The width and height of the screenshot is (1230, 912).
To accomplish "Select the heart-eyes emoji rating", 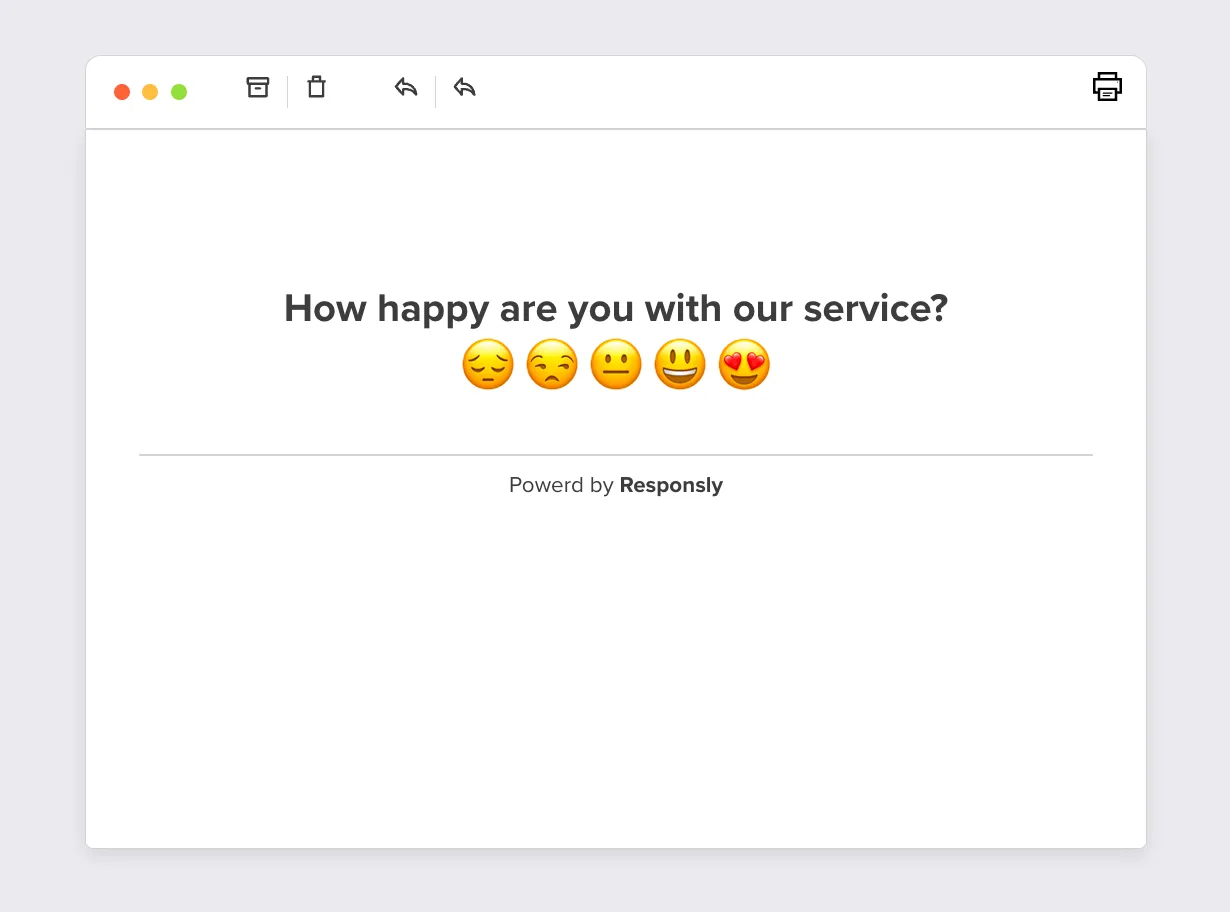I will click(x=744, y=365).
